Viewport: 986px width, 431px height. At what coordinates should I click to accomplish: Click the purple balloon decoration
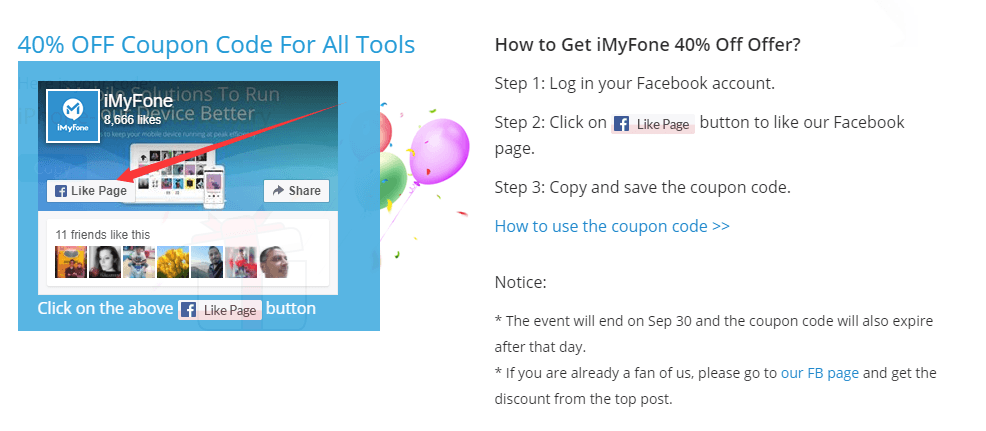(x=444, y=146)
